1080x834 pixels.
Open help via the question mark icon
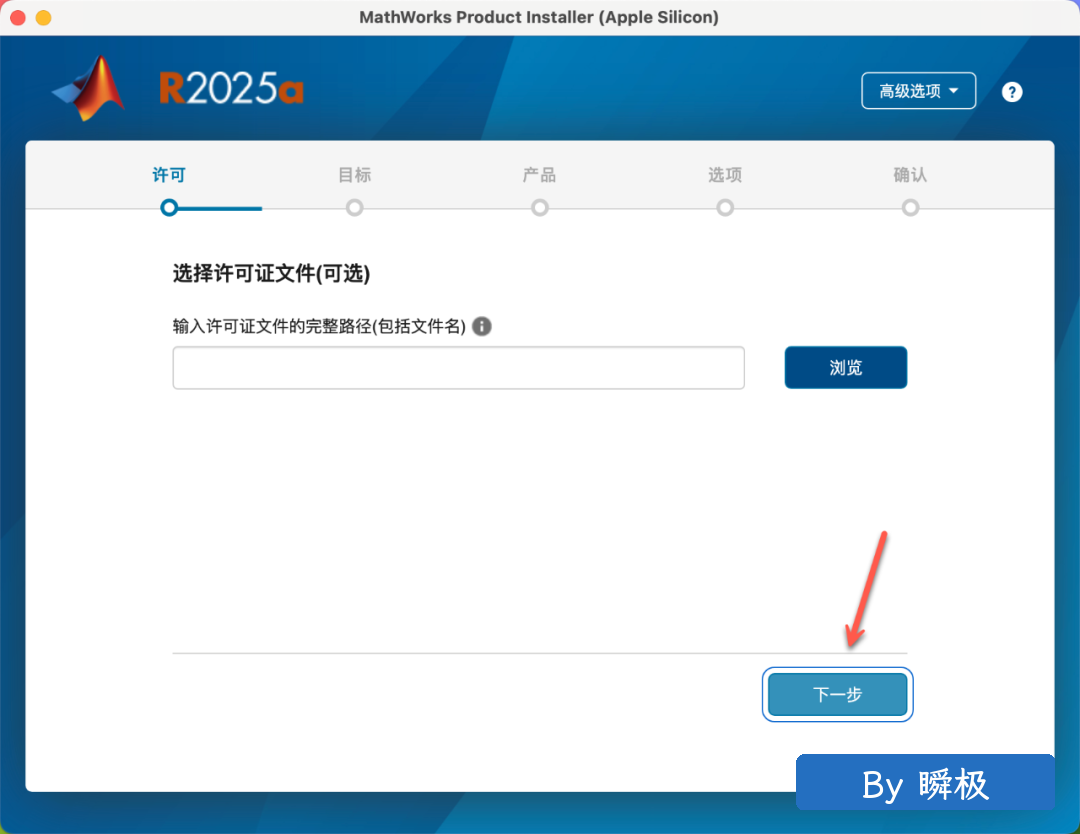click(x=1012, y=92)
